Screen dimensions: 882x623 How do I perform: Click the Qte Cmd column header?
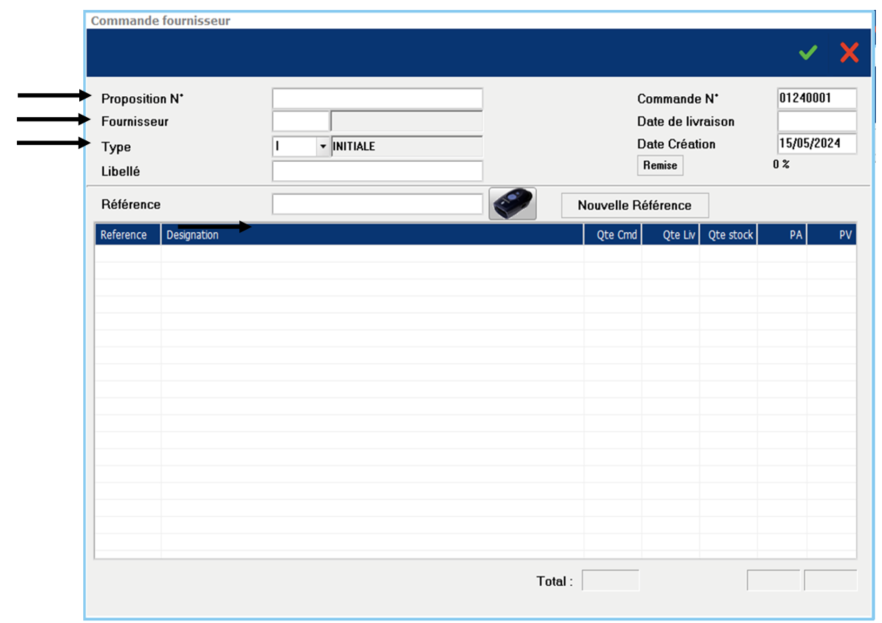[613, 235]
